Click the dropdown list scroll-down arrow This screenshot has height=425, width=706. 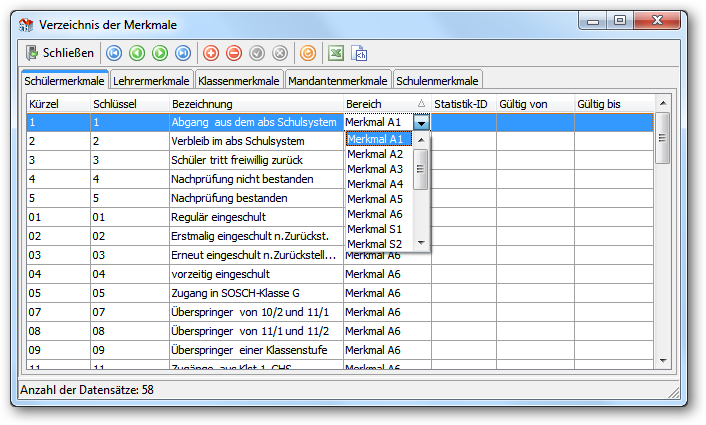click(x=421, y=243)
